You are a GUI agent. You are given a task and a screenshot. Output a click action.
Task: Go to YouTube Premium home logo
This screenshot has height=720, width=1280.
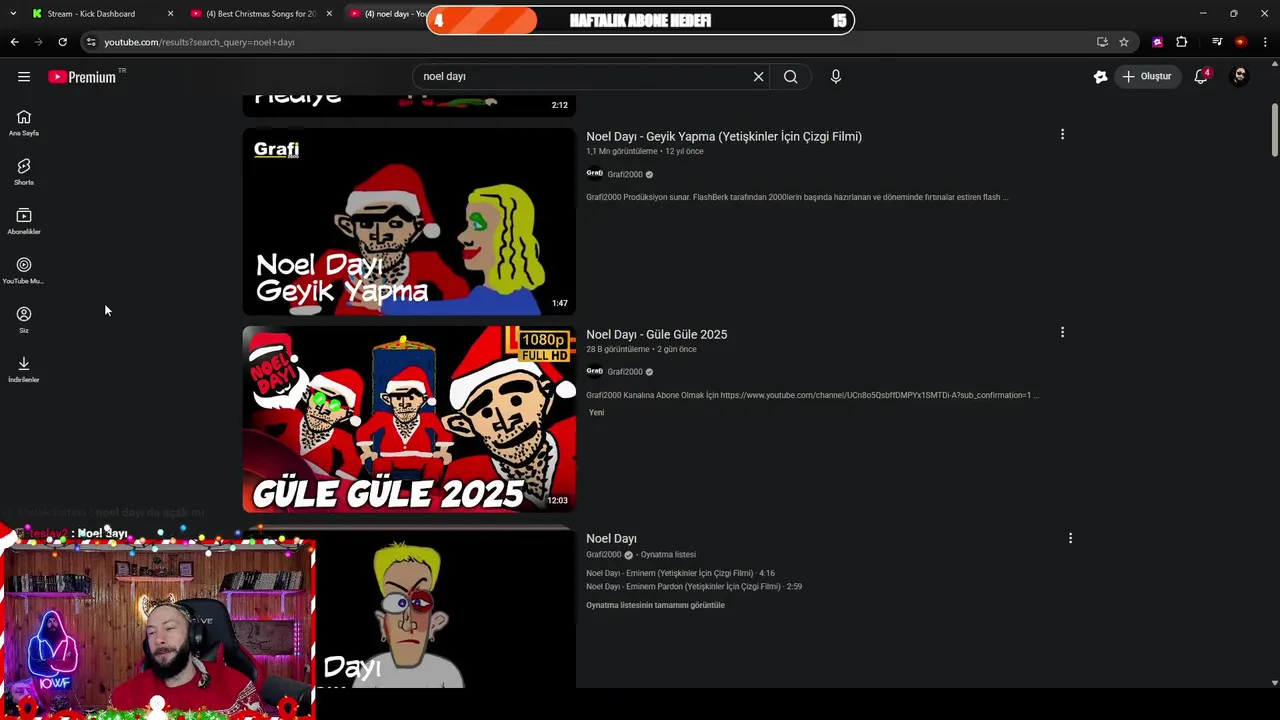(x=82, y=77)
